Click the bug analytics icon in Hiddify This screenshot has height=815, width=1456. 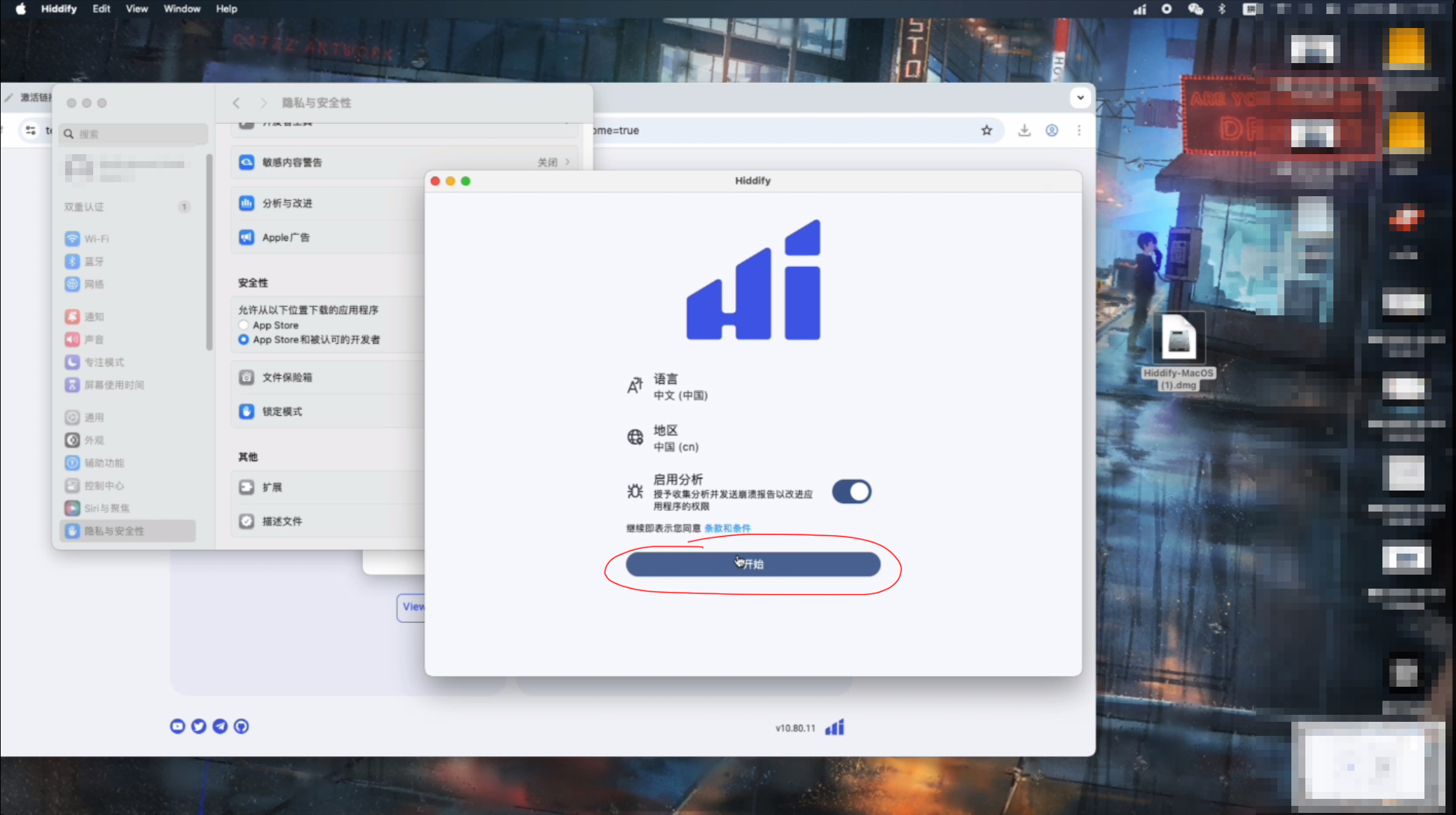(x=635, y=491)
